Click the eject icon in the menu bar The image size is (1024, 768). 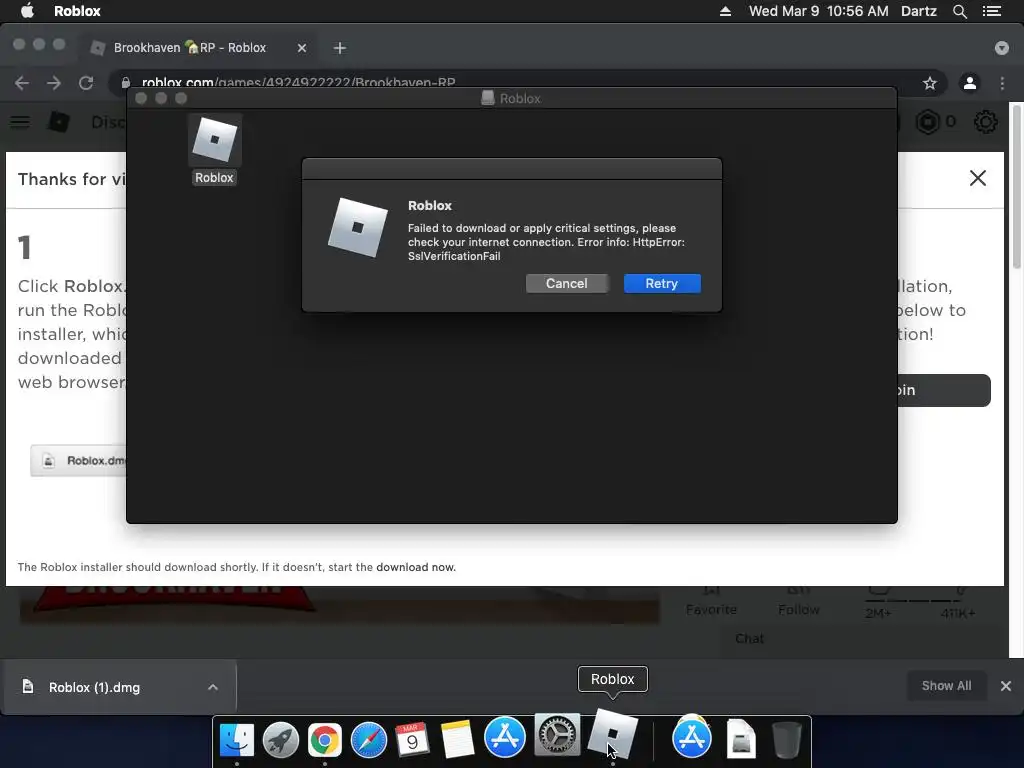[725, 11]
